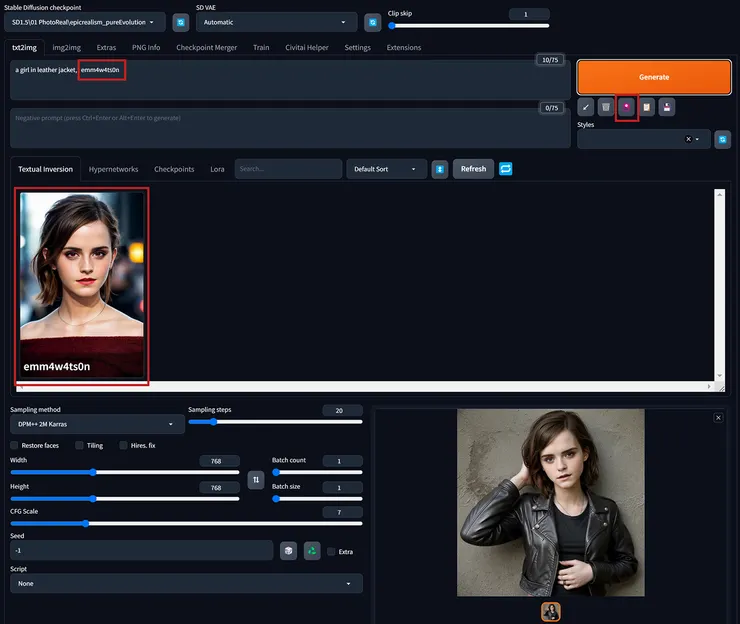The image size is (740, 624).
Task: Expand the Script dropdown
Action: pos(185,583)
